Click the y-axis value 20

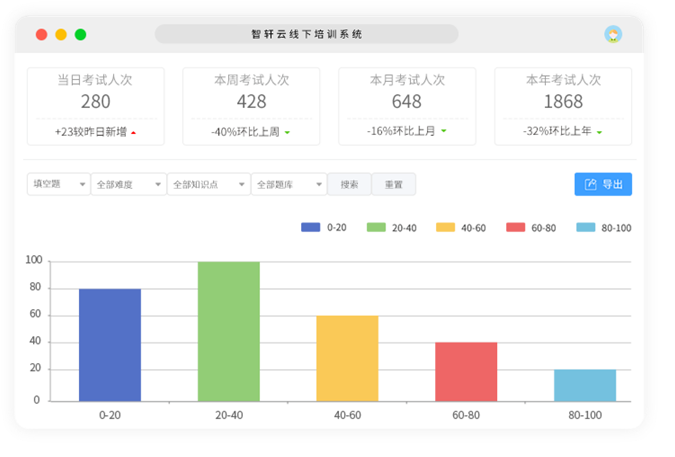coord(35,368)
